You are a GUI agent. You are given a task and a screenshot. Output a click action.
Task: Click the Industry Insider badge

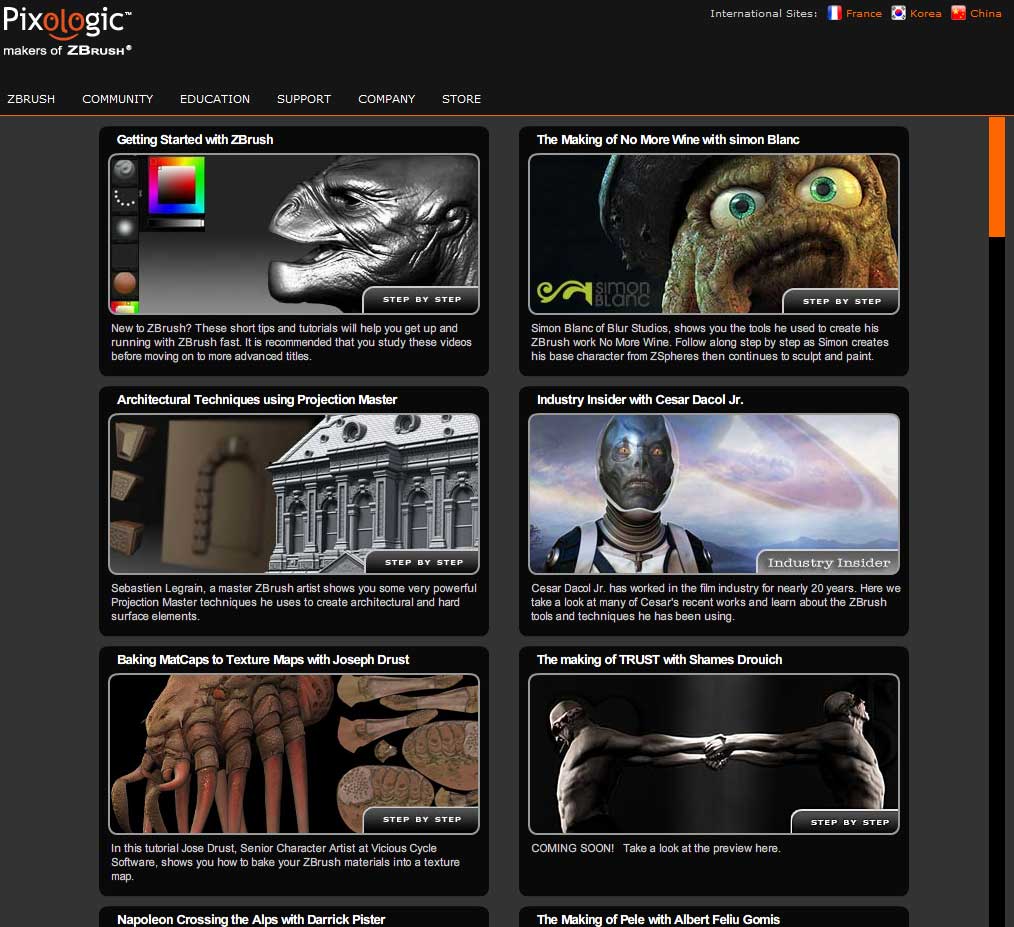coord(828,563)
